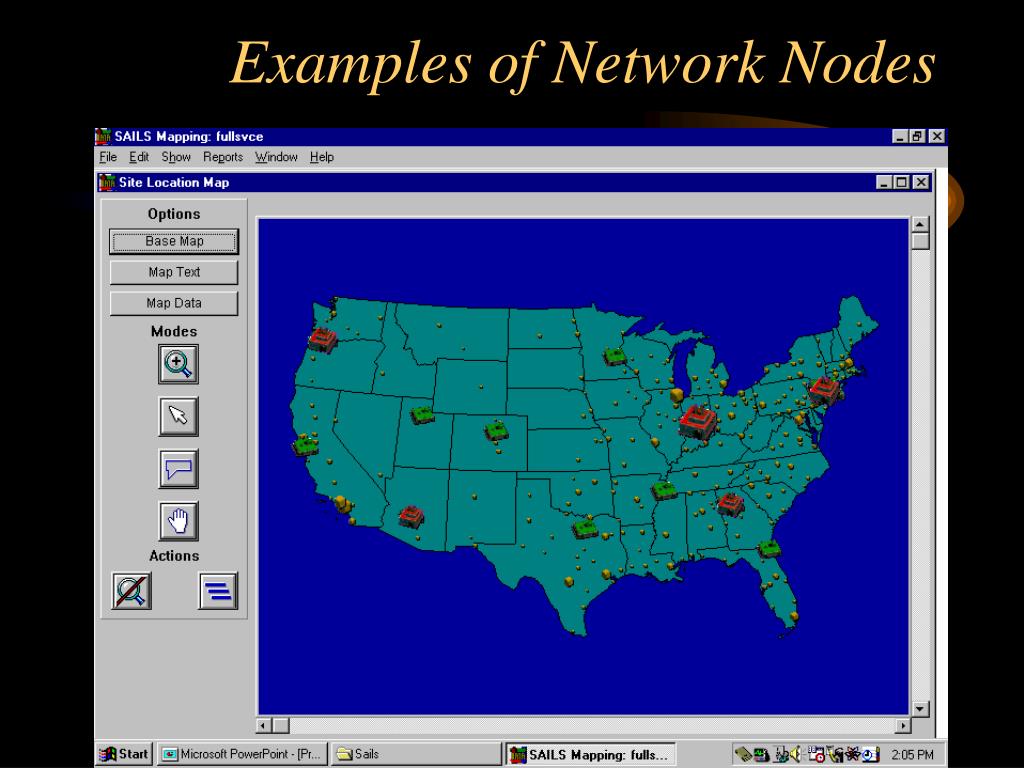Click the red facility icon near New Jersey

824,391
